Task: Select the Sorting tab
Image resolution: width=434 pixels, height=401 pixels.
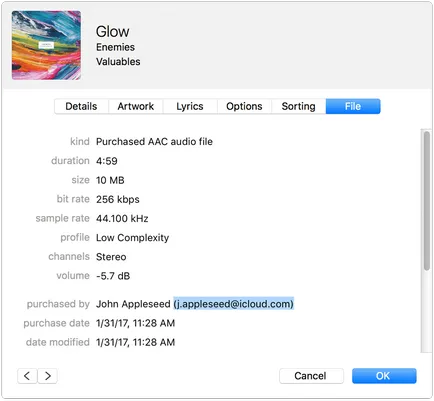Action: (299, 106)
